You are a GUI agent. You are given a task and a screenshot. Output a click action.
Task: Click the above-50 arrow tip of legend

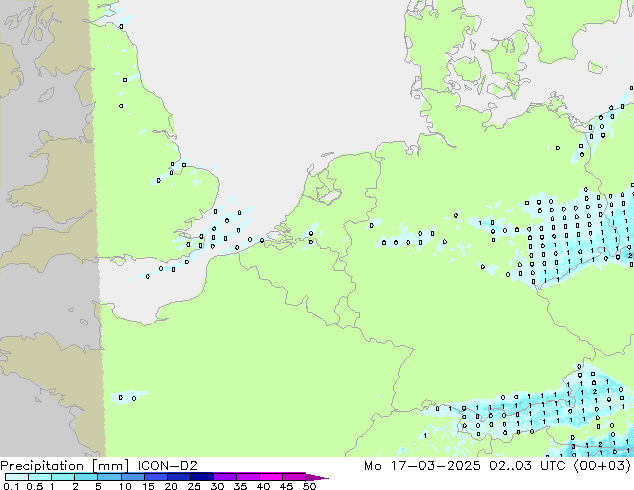pyautogui.click(x=317, y=477)
